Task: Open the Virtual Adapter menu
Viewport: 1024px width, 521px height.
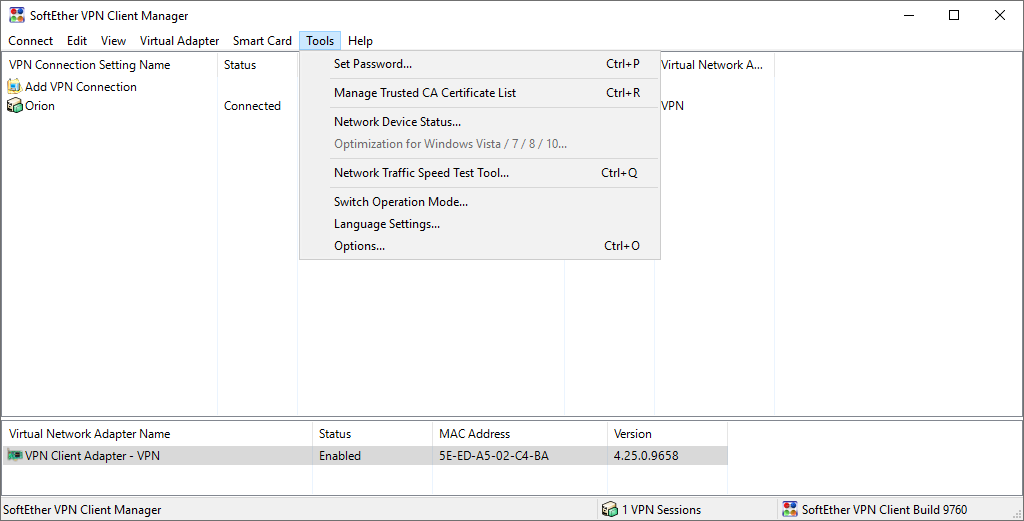Action: point(179,41)
